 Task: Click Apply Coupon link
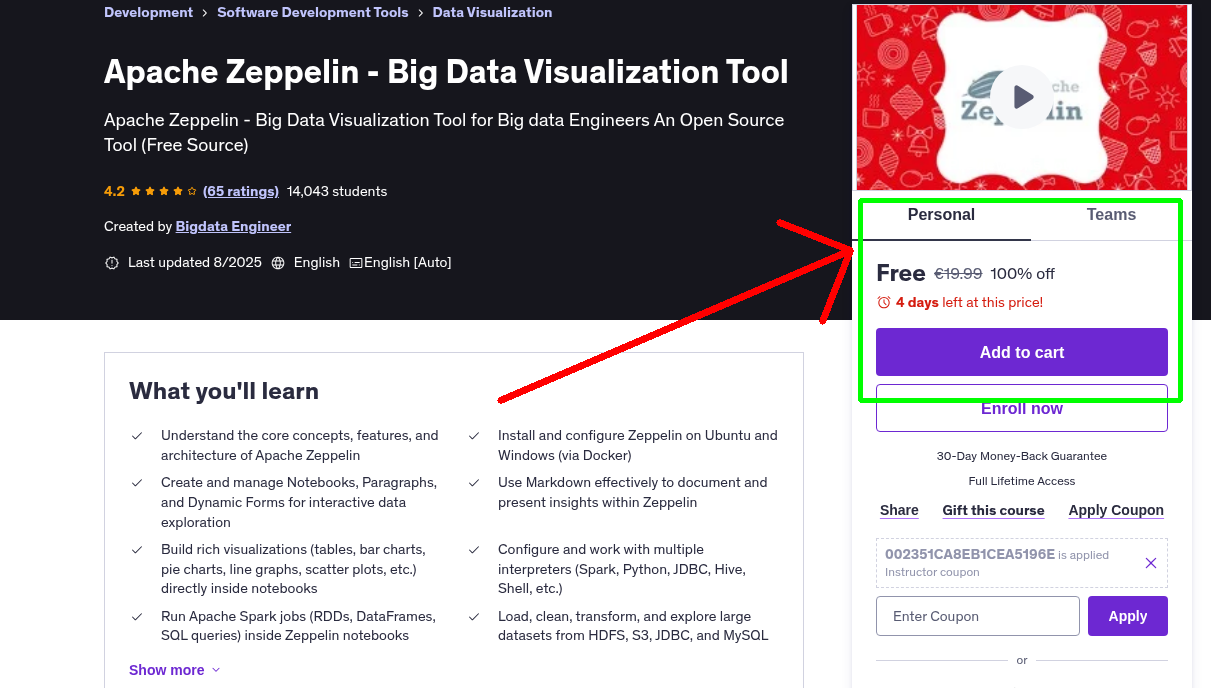pos(1116,510)
